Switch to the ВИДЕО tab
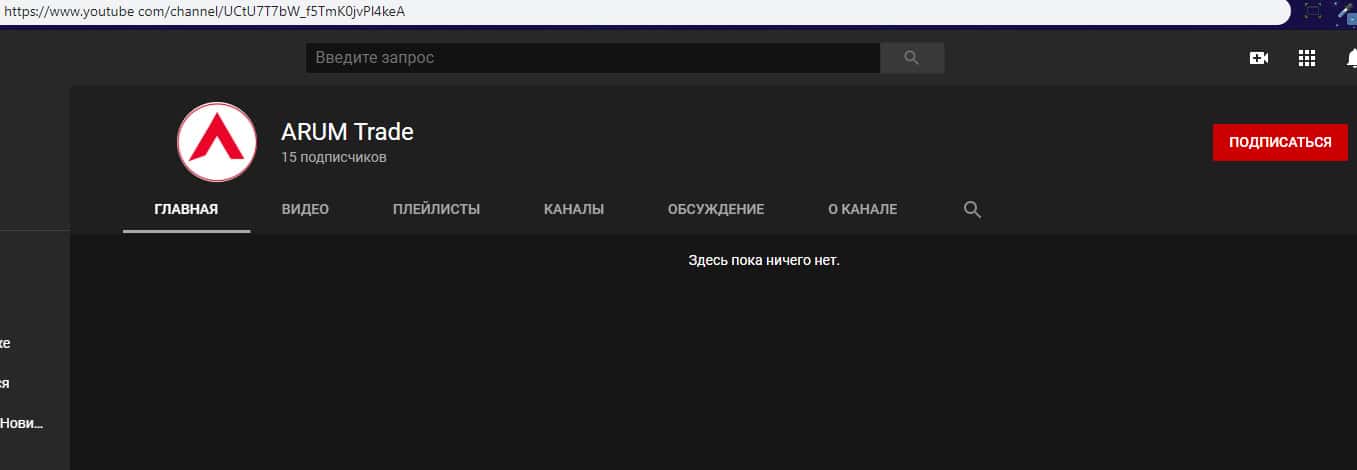 coord(305,210)
